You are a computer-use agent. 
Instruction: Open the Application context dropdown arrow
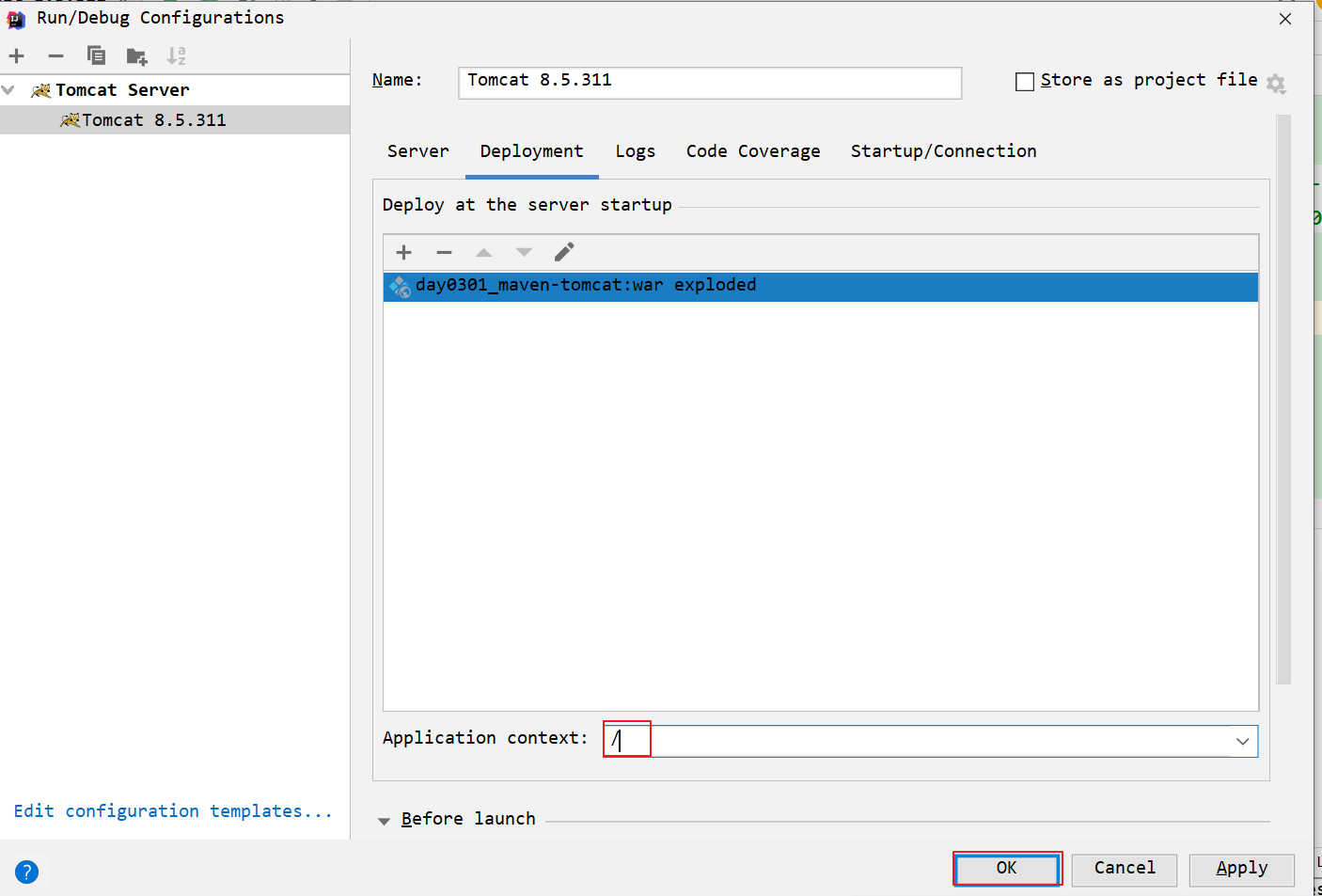click(1242, 741)
